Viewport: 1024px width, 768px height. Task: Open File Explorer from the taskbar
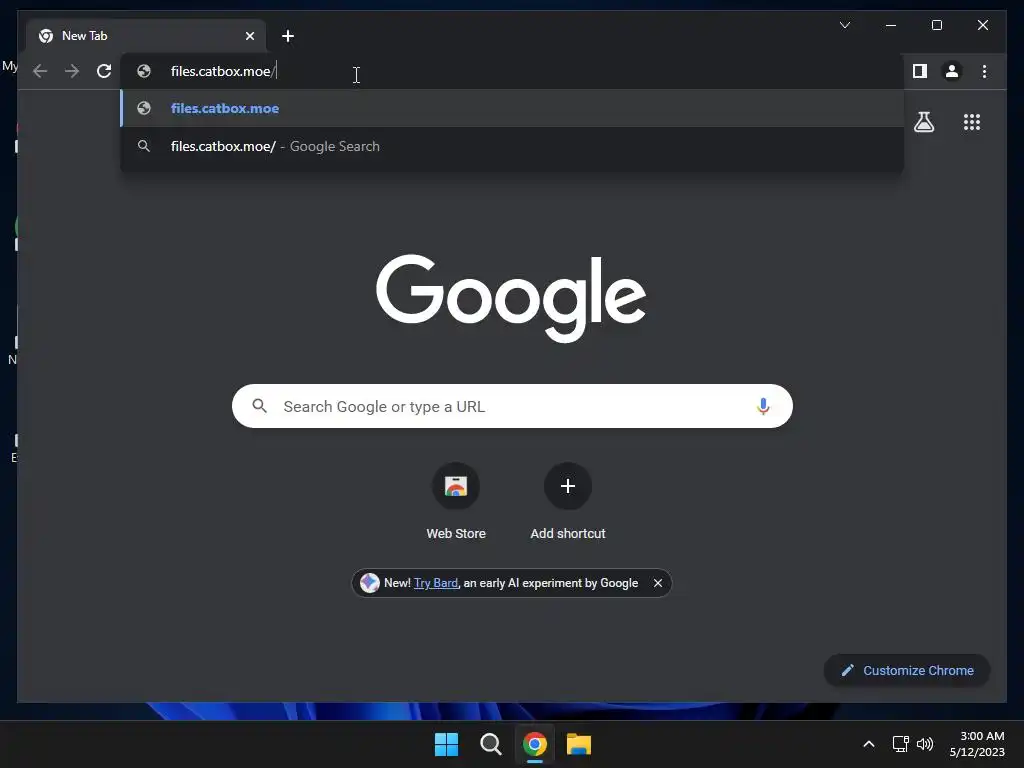point(579,744)
